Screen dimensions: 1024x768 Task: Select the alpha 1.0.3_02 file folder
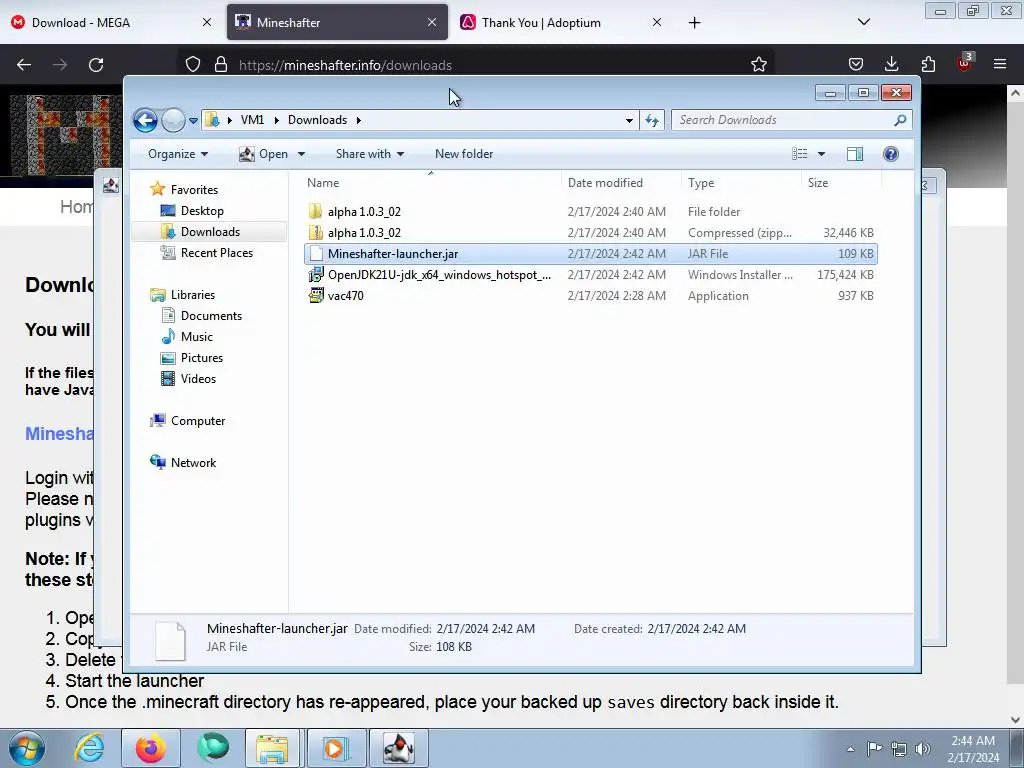point(590,212)
